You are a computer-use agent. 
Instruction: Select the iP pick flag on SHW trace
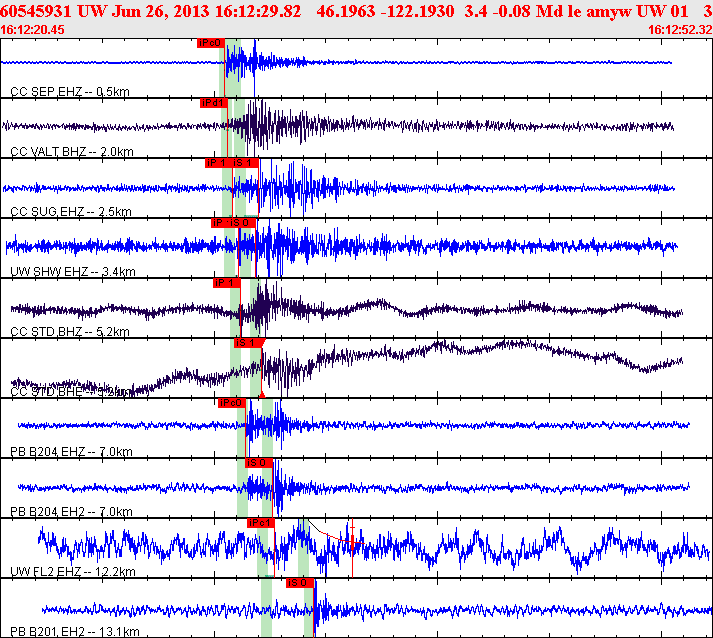tap(220, 223)
